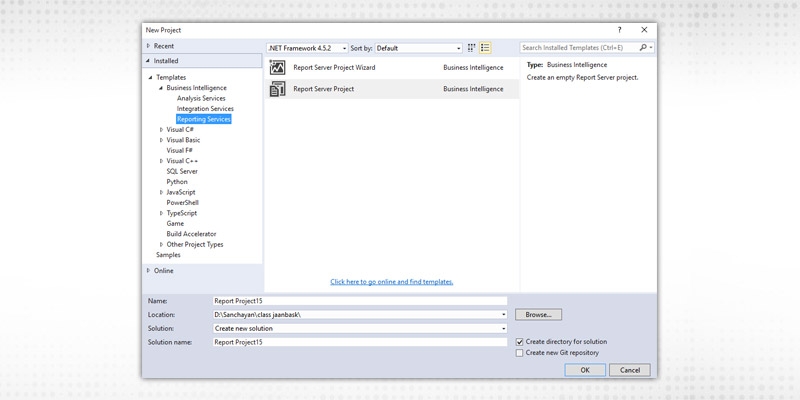Viewport: 800px width, 400px height.
Task: Click the search magnifier icon
Action: coord(645,47)
